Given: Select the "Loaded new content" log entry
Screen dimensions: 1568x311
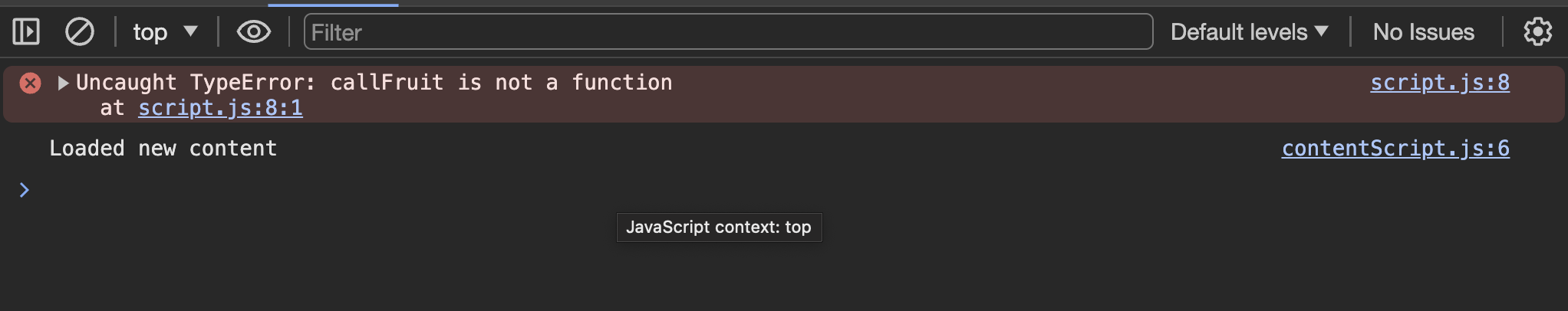Looking at the screenshot, I should pos(163,149).
